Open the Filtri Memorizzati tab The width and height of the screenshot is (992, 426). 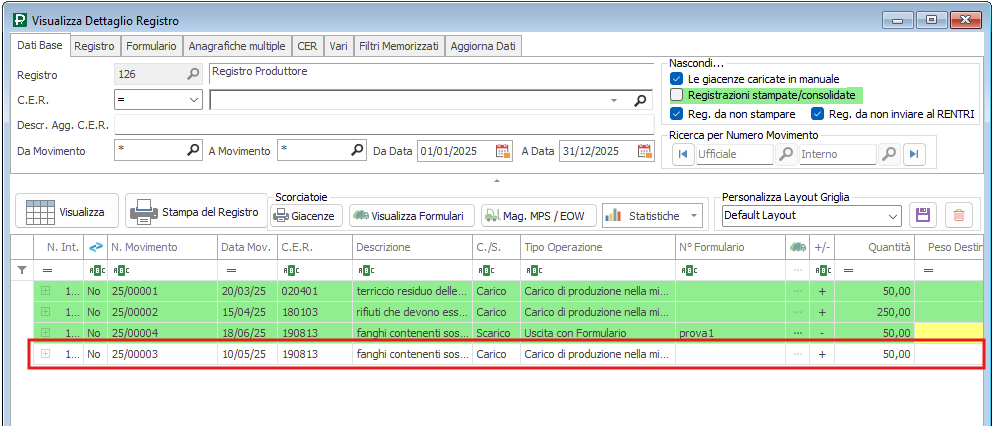(398, 46)
